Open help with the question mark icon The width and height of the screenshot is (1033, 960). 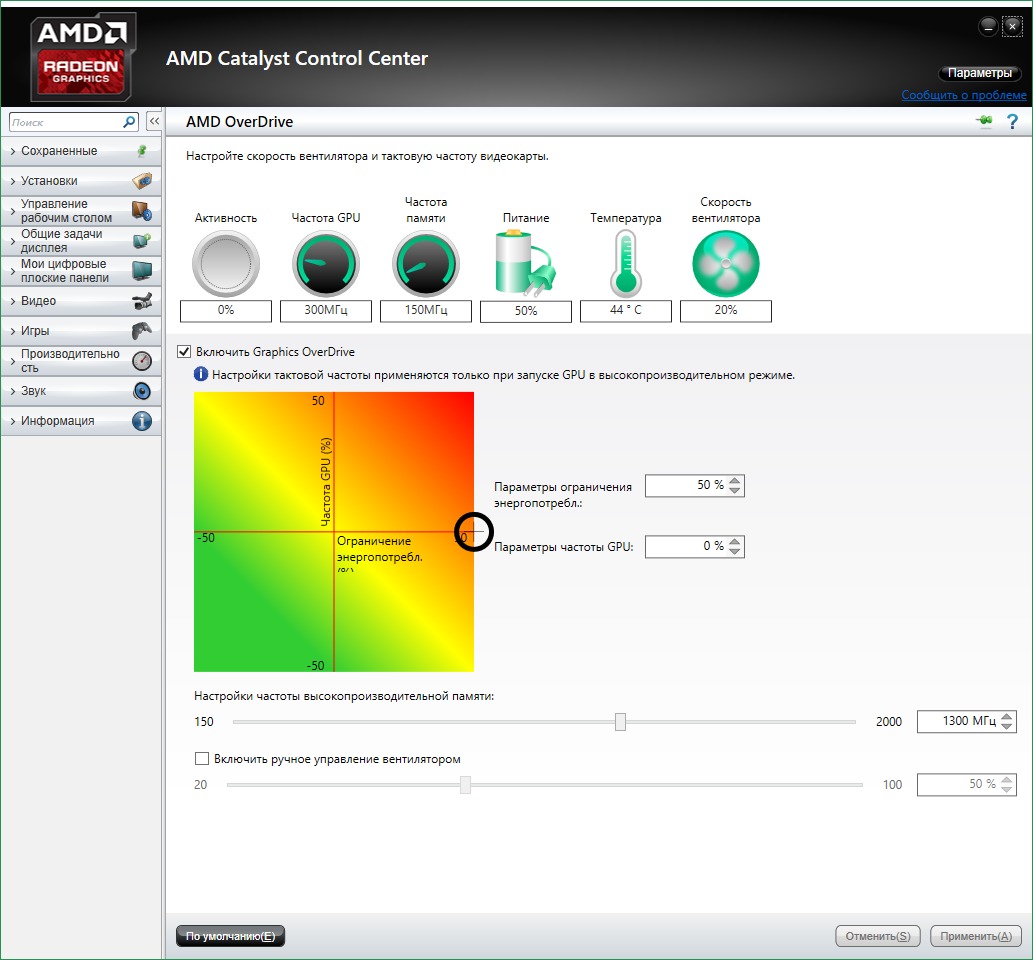(1013, 121)
